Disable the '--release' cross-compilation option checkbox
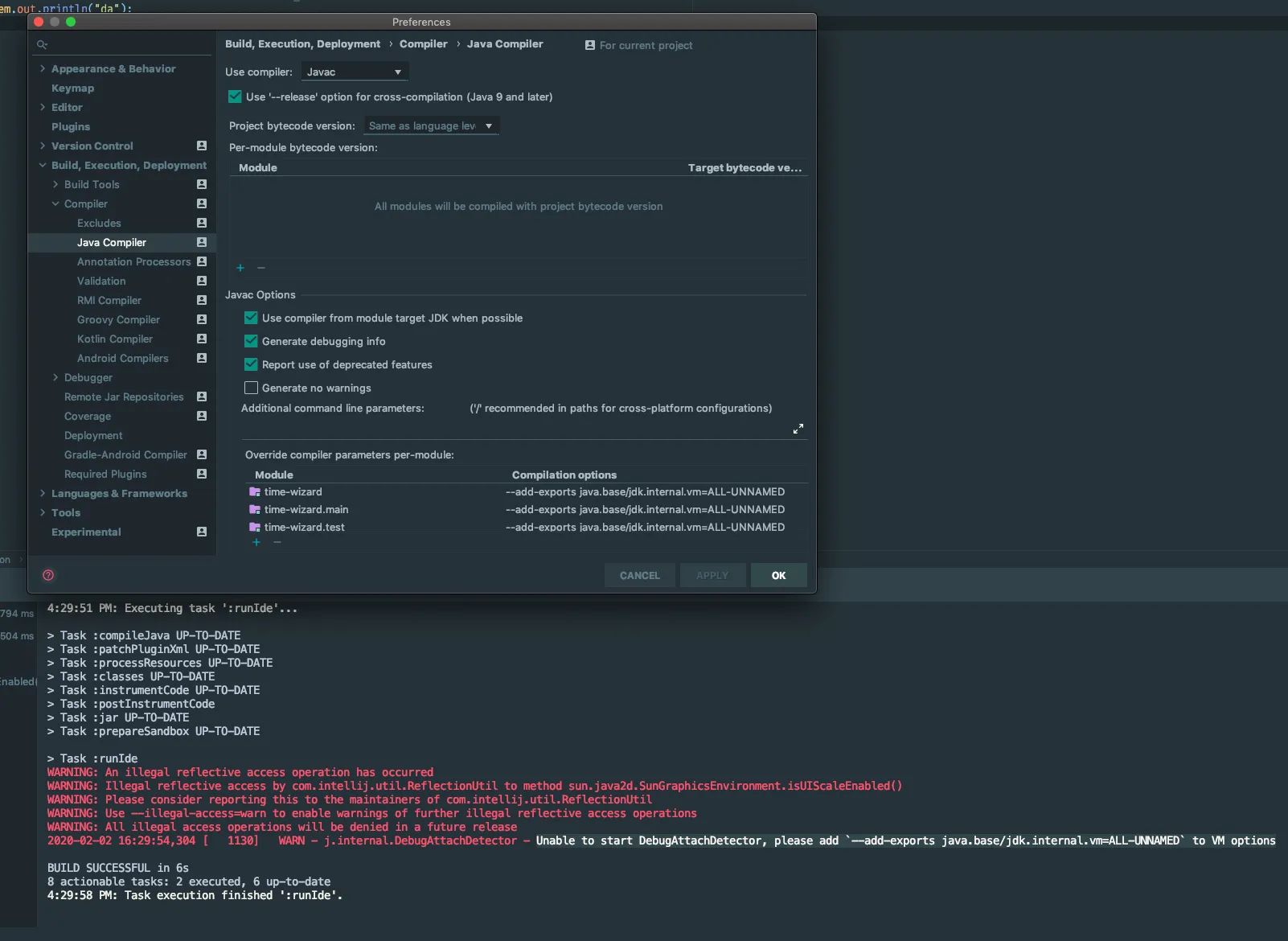Image resolution: width=1288 pixels, height=941 pixels. click(x=235, y=97)
